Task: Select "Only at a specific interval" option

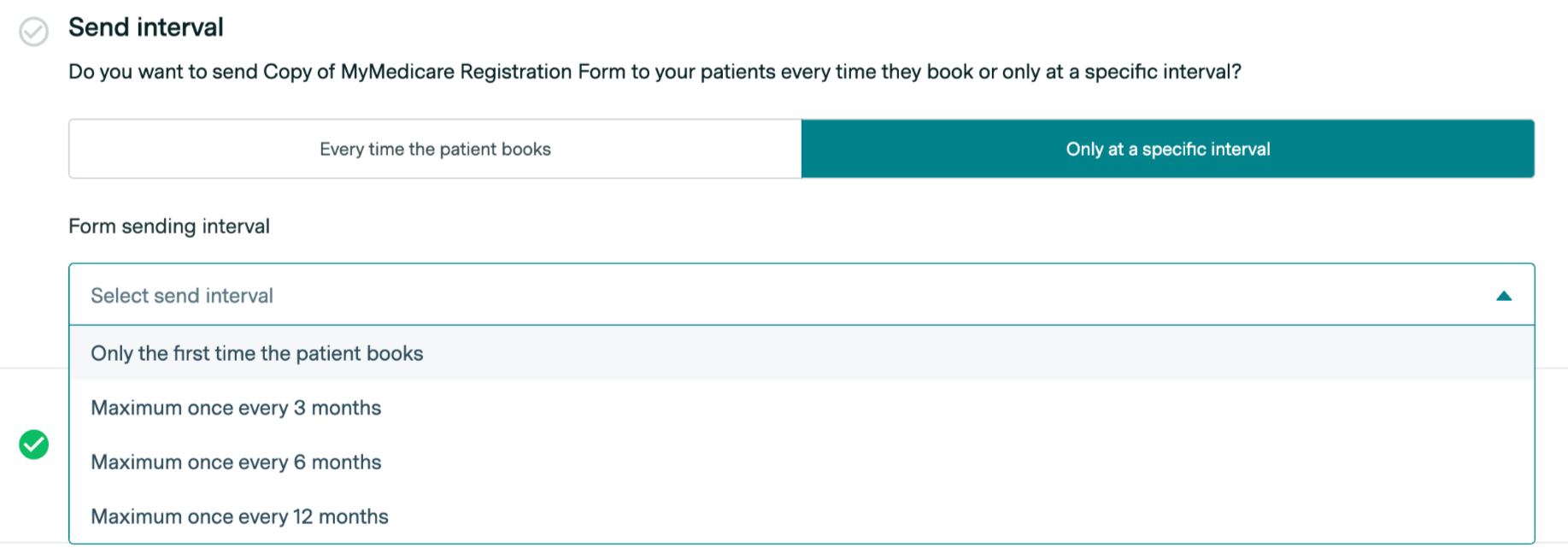Action: (1167, 150)
